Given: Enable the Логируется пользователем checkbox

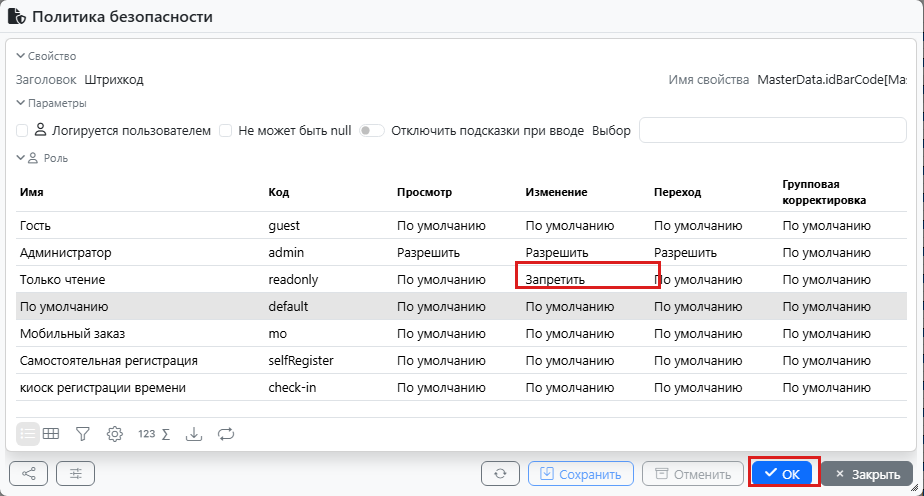Looking at the screenshot, I should point(22,131).
